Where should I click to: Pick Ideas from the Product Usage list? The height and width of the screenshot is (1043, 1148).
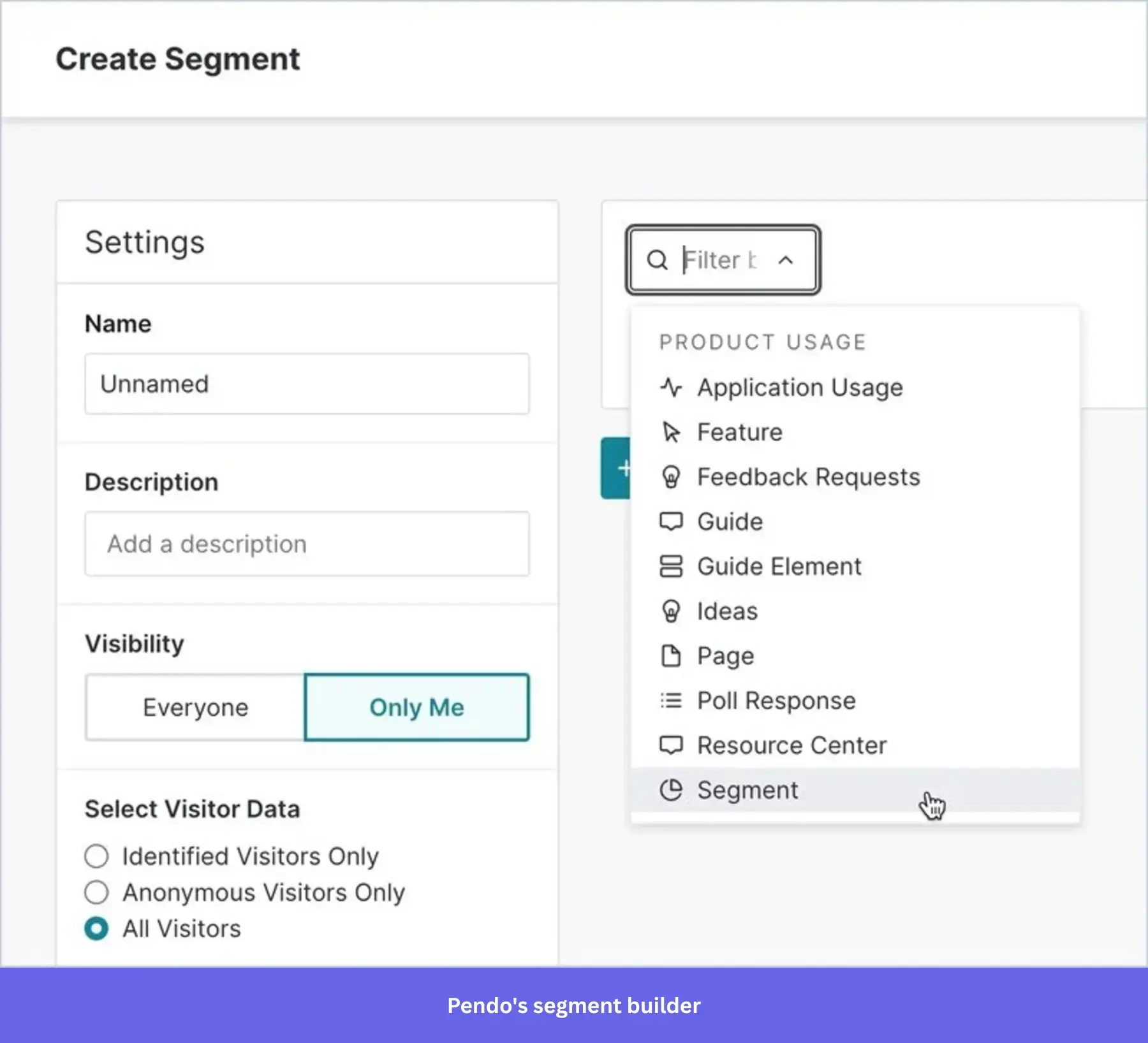[726, 611]
